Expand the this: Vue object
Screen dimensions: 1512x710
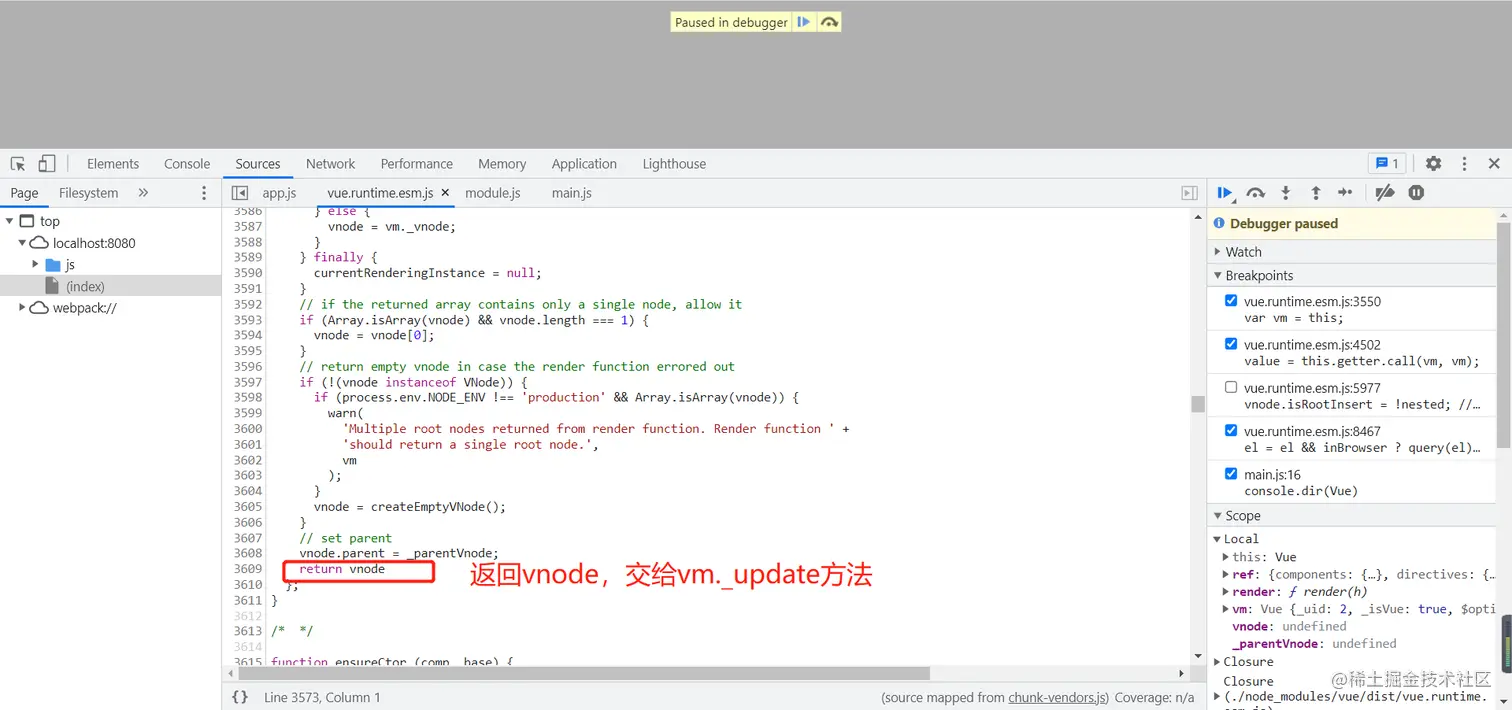1226,557
